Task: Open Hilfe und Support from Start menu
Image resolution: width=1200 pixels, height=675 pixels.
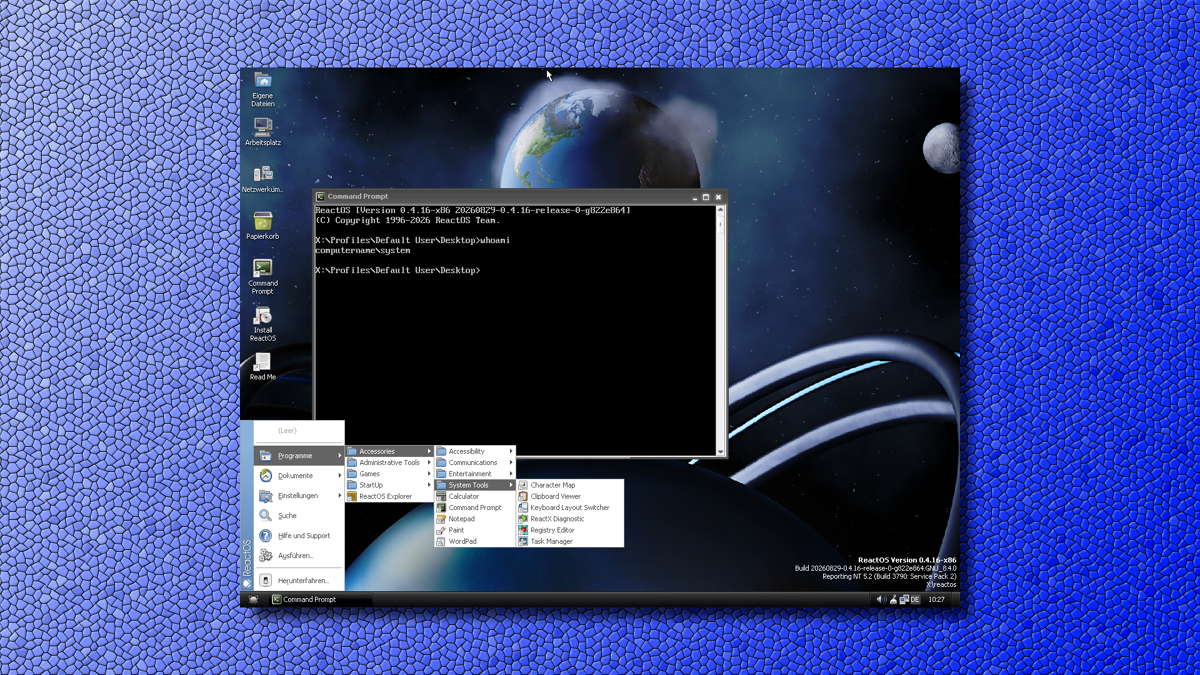Action: [x=299, y=536]
